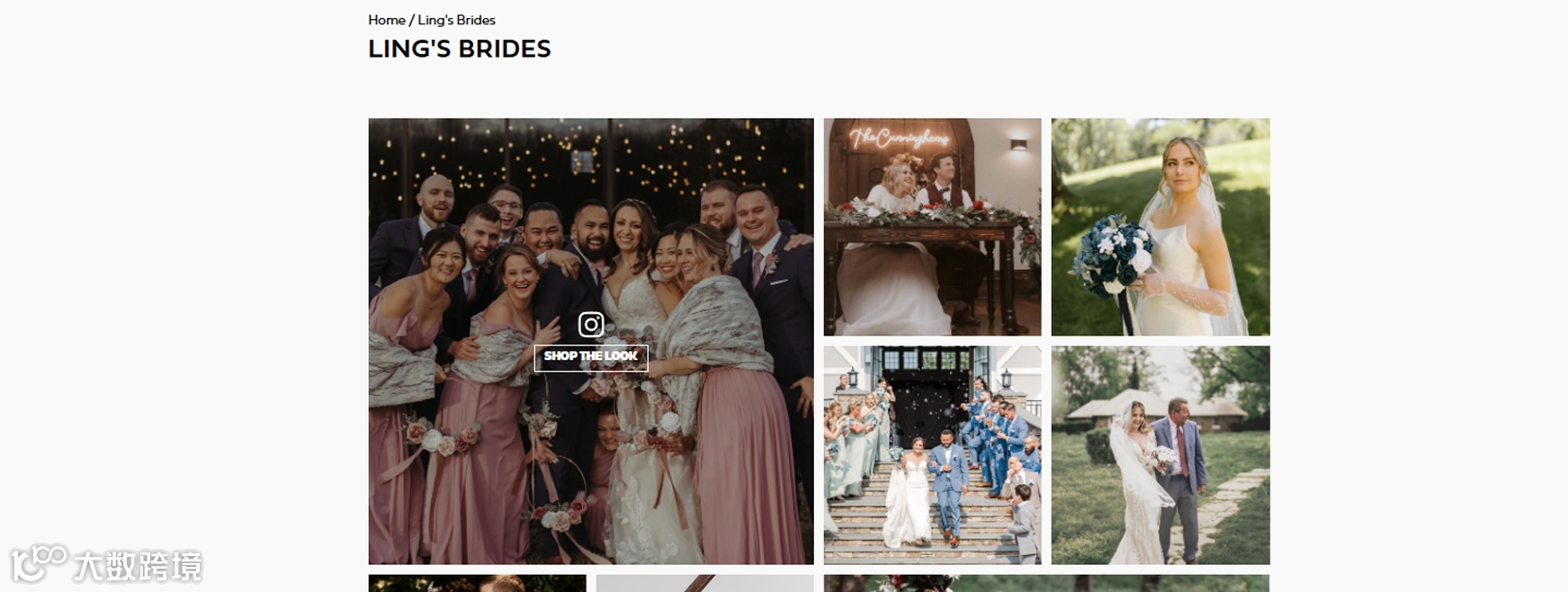The width and height of the screenshot is (1568, 592).
Task: Click the wall sconce lamp in Cunninghams photo
Action: (1018, 144)
